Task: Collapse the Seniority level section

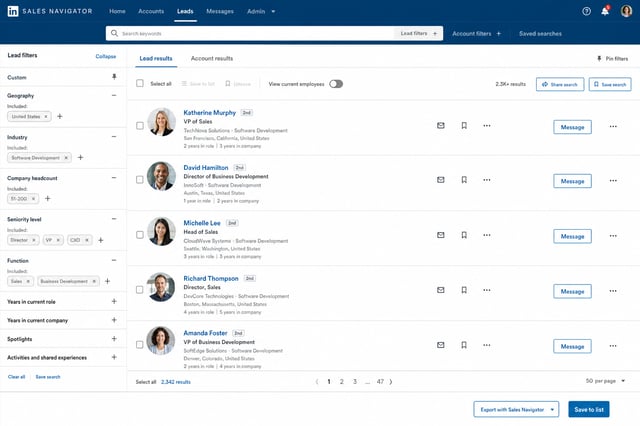Action: tap(114, 219)
